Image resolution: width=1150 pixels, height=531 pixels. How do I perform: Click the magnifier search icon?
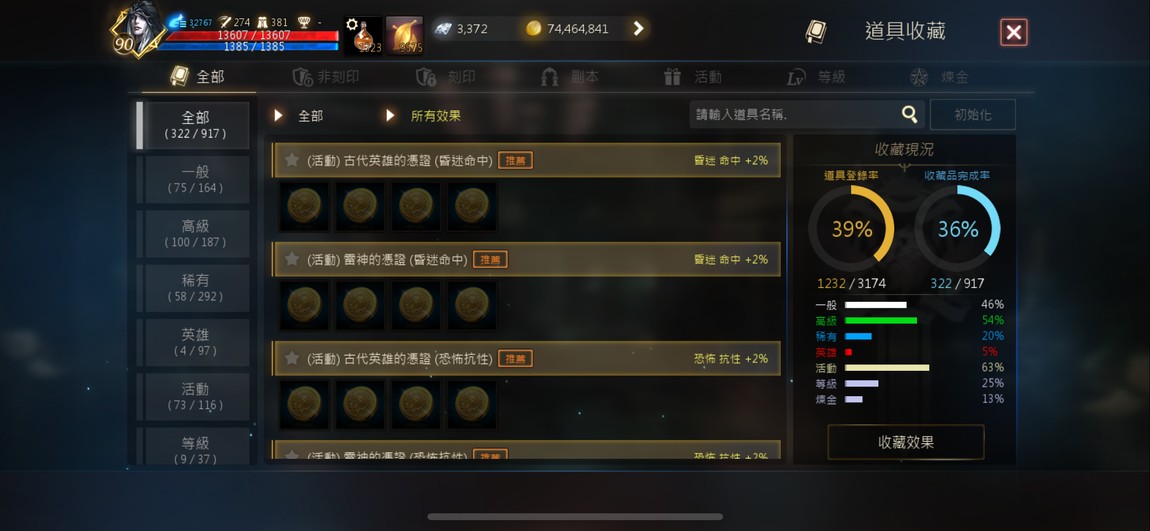click(909, 114)
